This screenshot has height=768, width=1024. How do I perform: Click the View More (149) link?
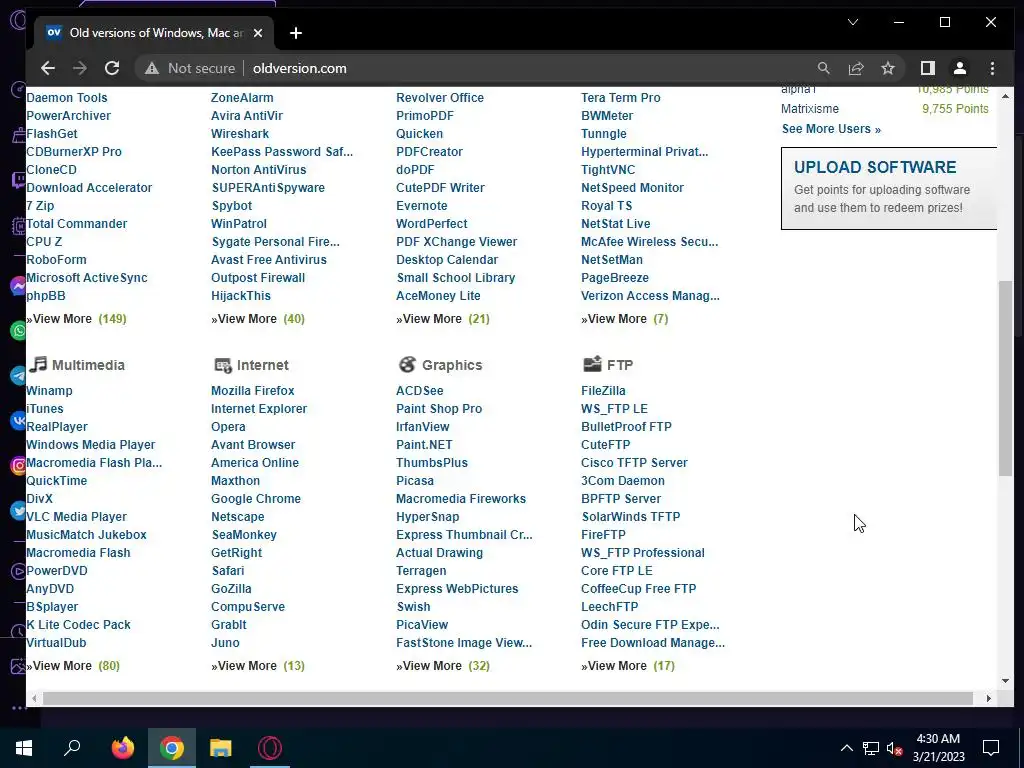click(76, 319)
